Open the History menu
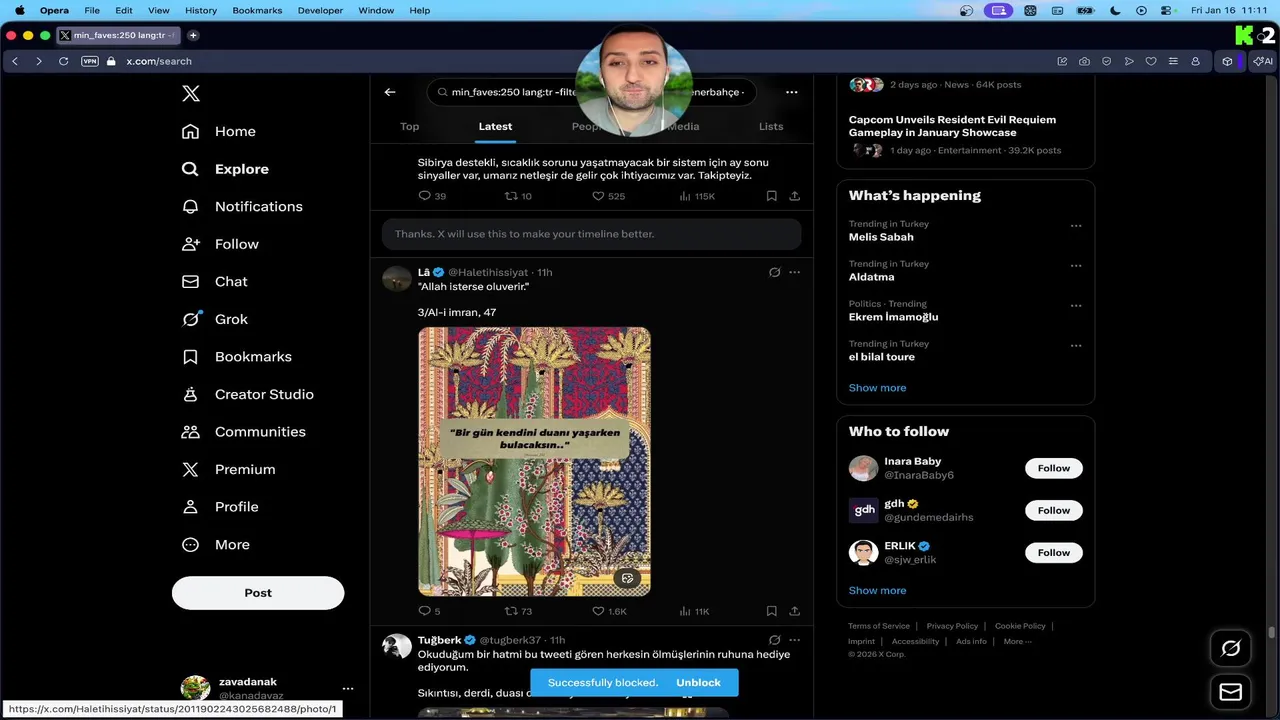 (201, 10)
